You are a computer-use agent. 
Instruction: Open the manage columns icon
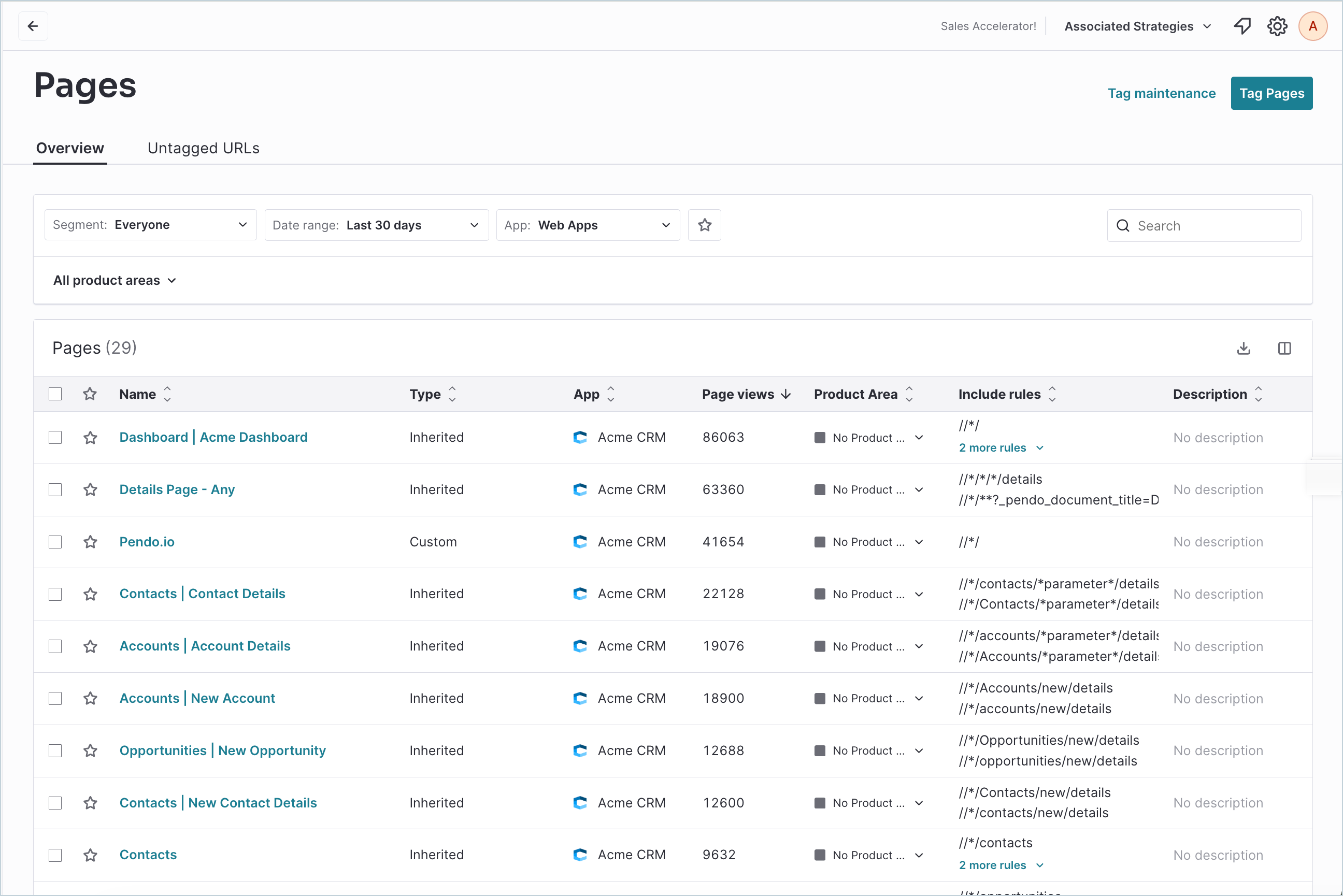tap(1284, 348)
